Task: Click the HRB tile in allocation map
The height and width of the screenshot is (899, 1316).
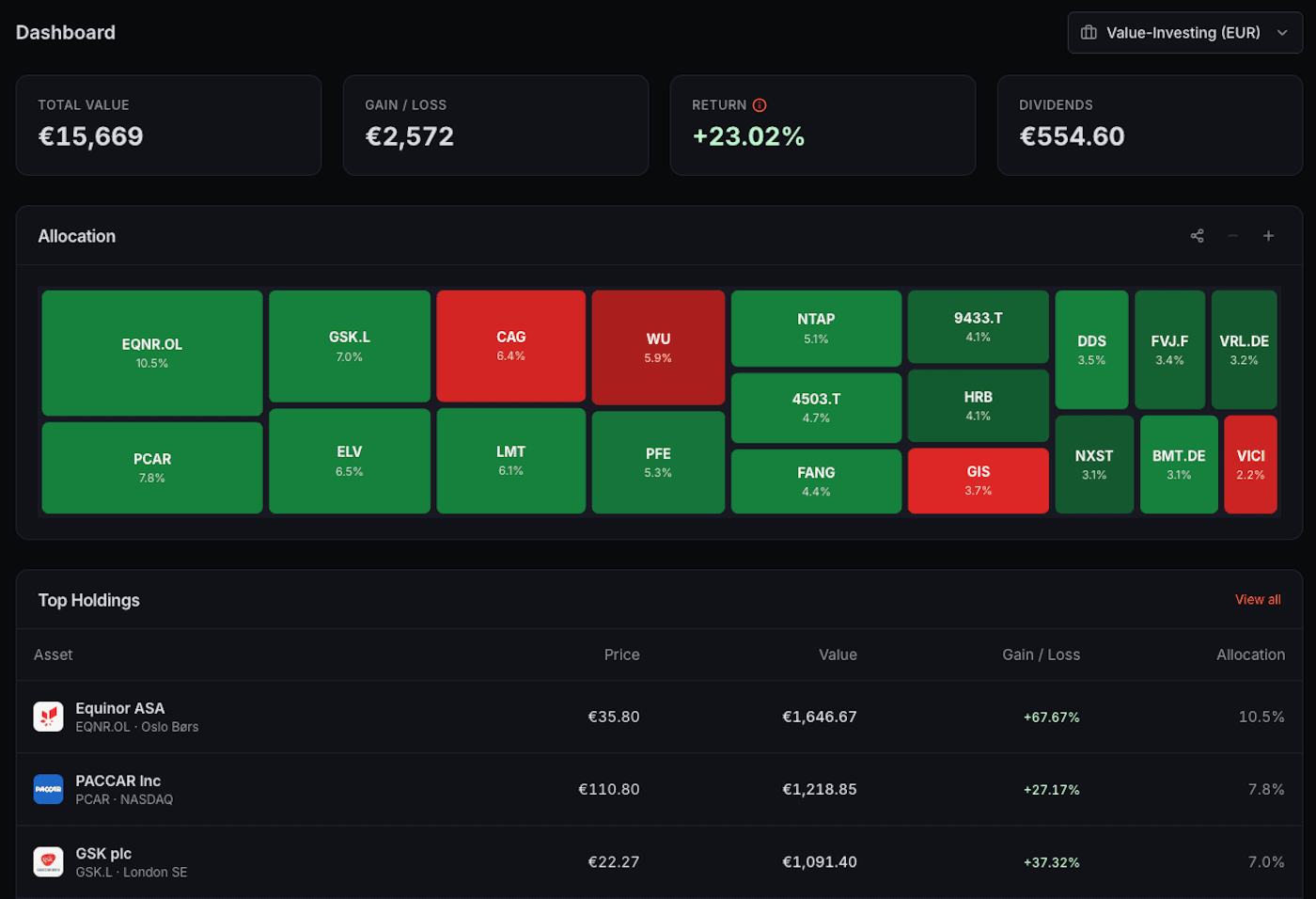Action: 979,405
